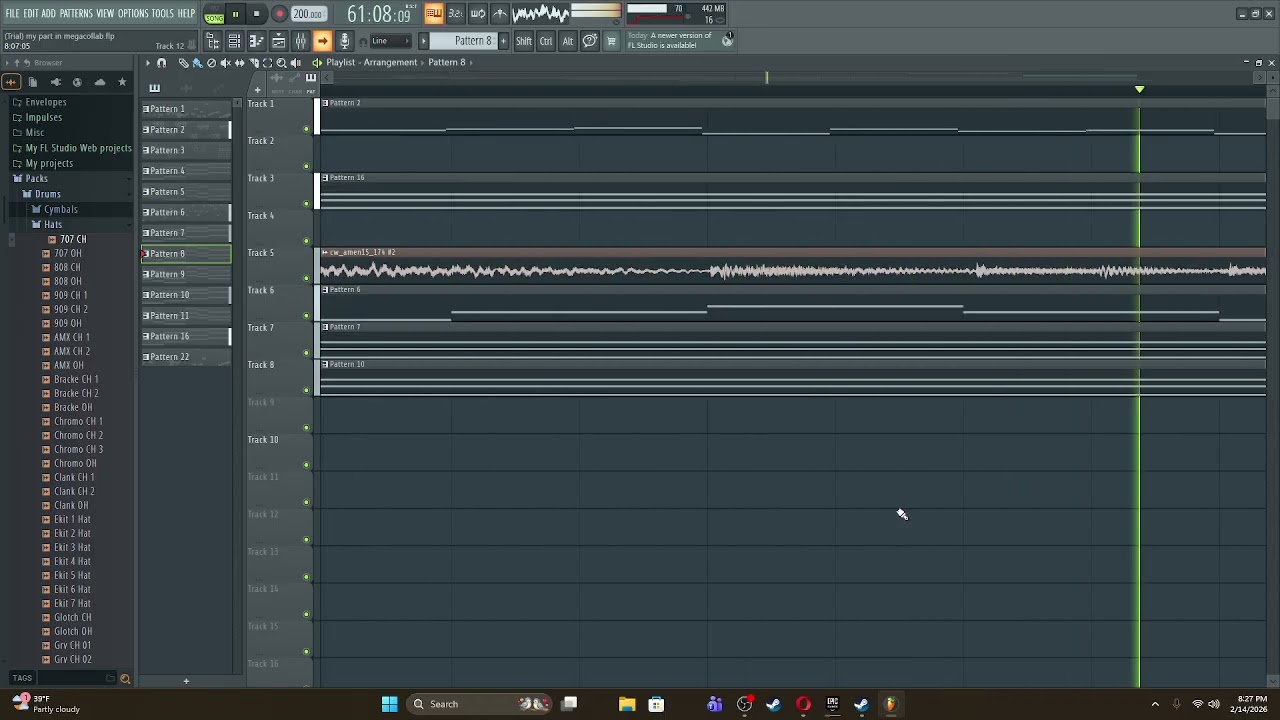The image size is (1280, 720).
Task: Open the FILE menu
Action: click(13, 13)
